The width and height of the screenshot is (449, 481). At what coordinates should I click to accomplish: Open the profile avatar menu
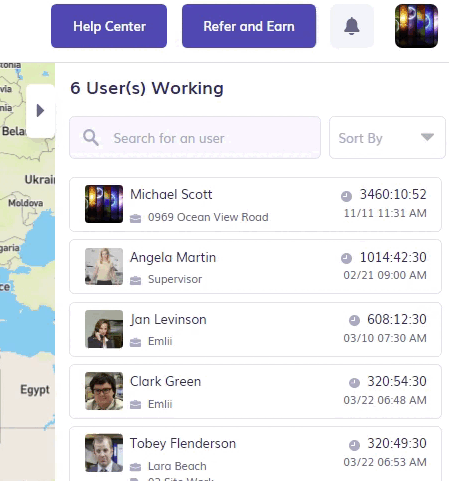point(416,26)
